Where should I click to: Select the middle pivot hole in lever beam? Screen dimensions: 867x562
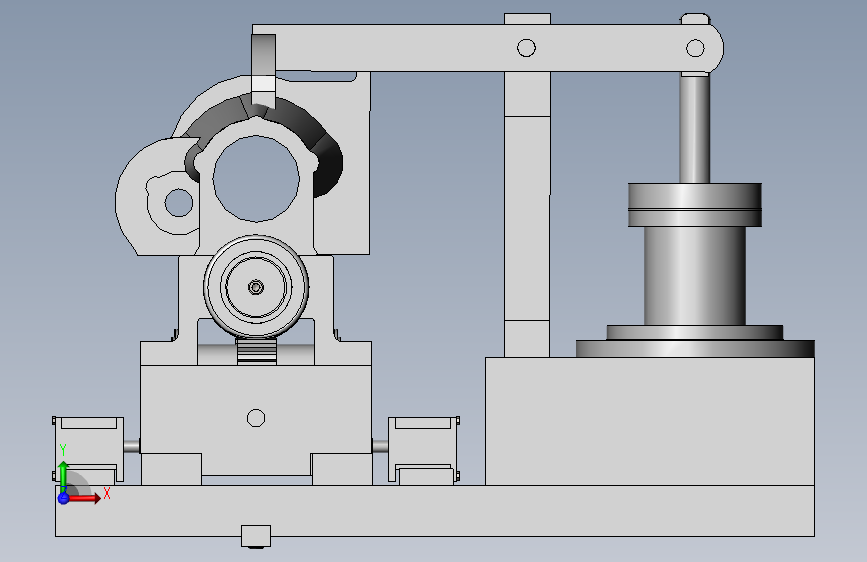click(526, 48)
